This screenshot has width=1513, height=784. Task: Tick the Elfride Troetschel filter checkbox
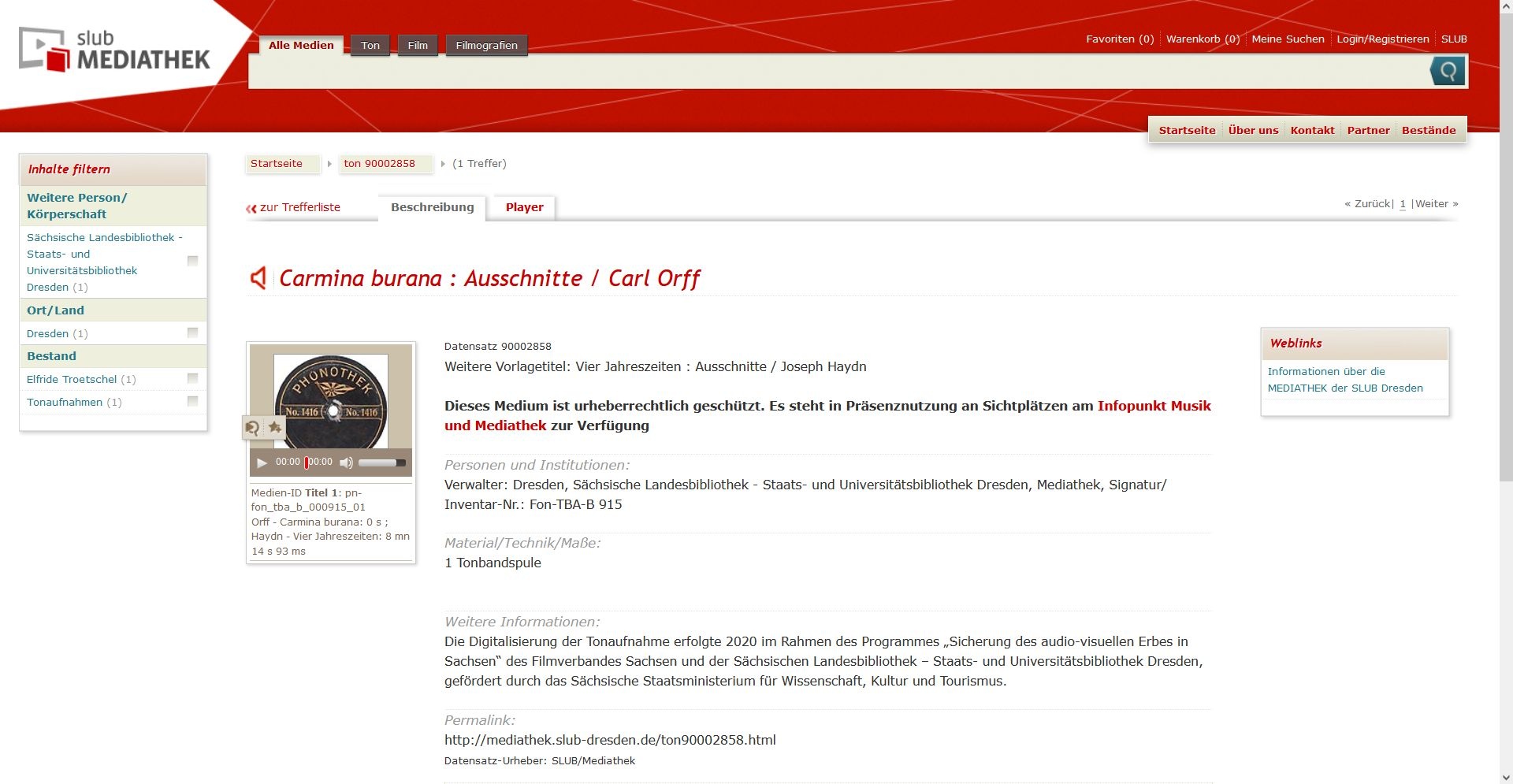(192, 378)
